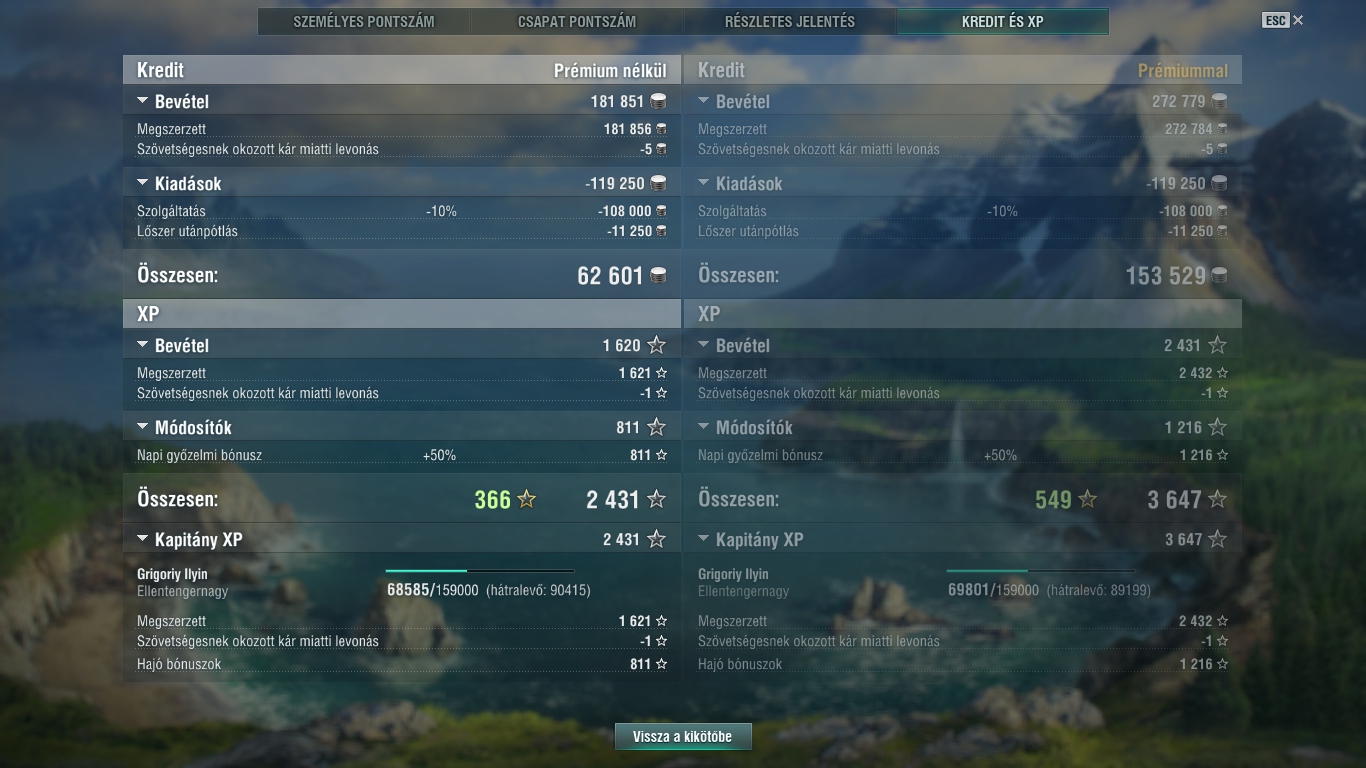
Task: Click the star icon in the Módosítók 811 row
Action: [x=656, y=427]
